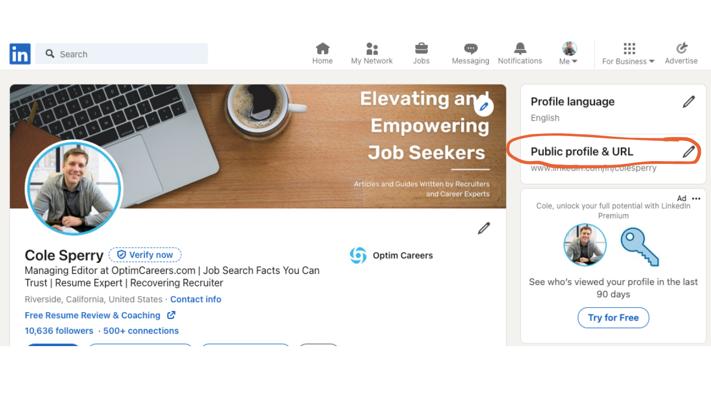This screenshot has height=400, width=711.
Task: Click the Try for Free button
Action: pyautogui.click(x=613, y=317)
